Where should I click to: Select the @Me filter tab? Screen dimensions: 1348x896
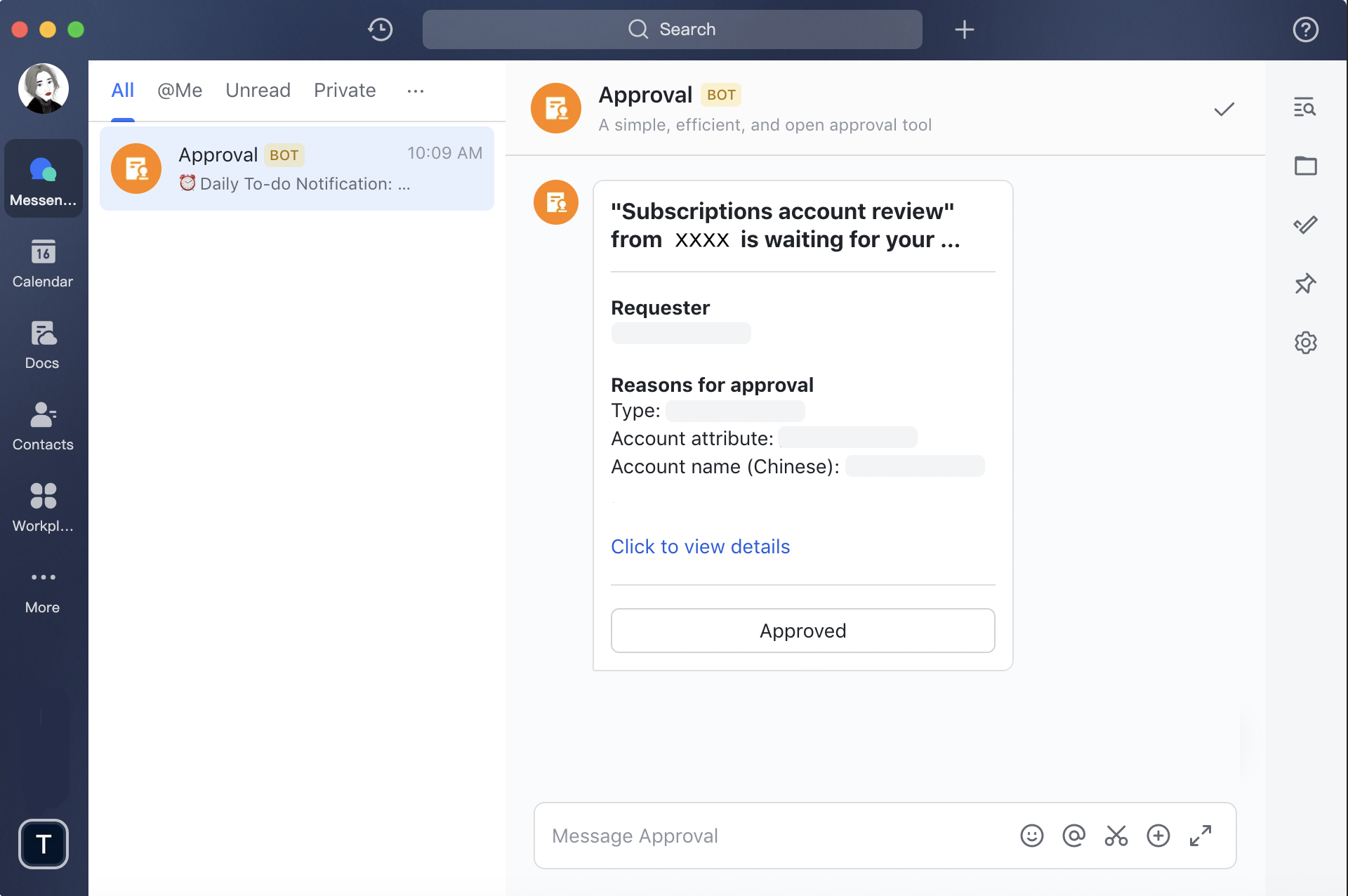click(180, 90)
